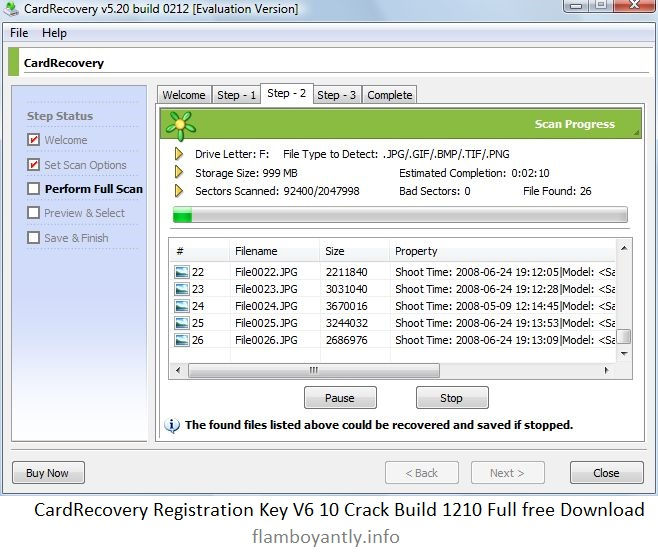Click the image icon of row 25

(182, 323)
